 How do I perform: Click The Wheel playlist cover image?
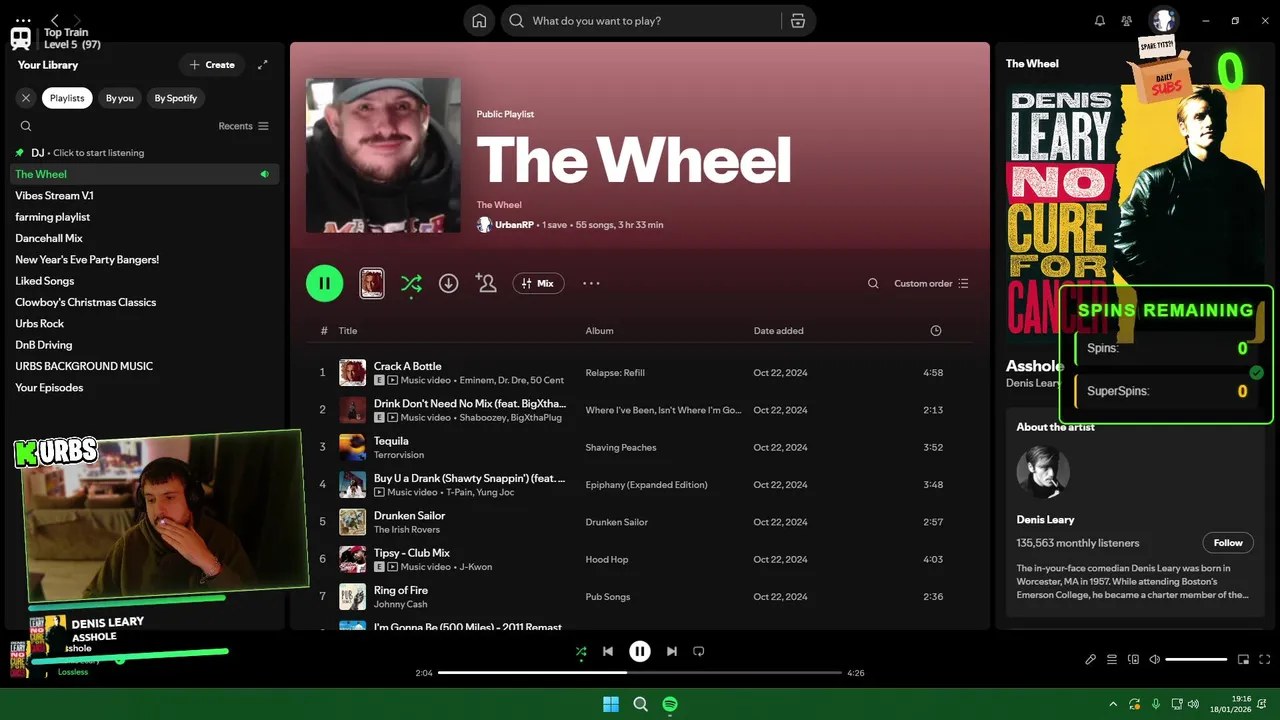pyautogui.click(x=383, y=155)
